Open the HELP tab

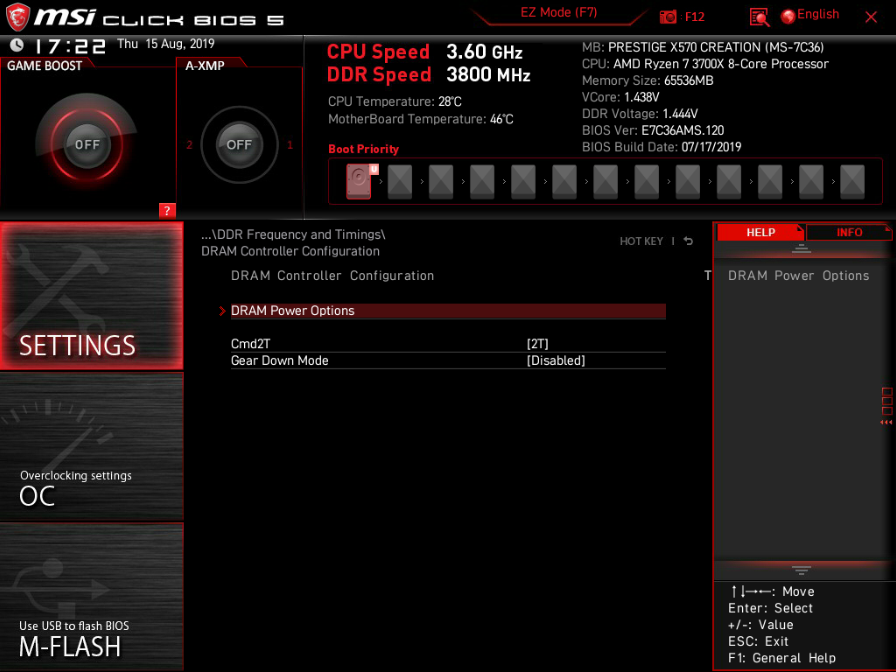tap(761, 232)
